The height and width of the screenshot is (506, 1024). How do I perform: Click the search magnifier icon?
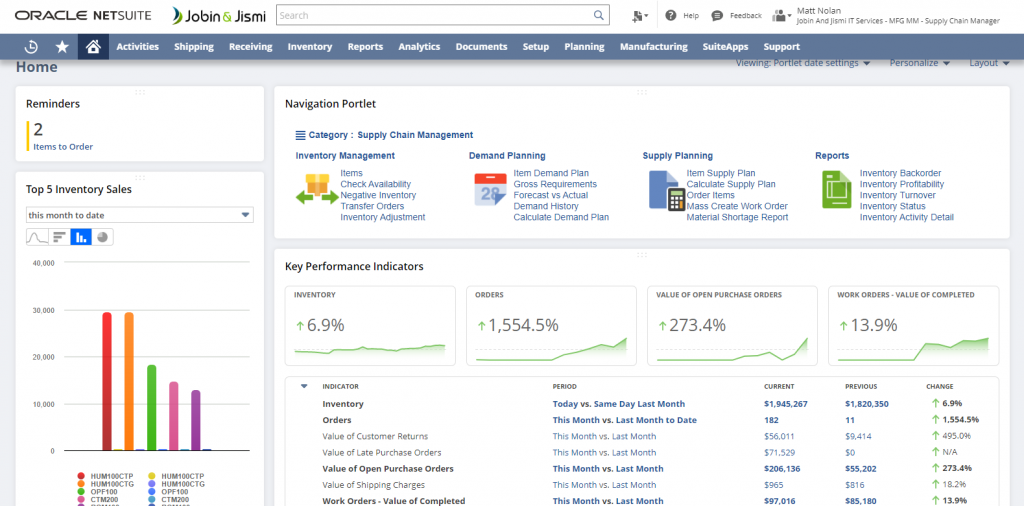(599, 16)
